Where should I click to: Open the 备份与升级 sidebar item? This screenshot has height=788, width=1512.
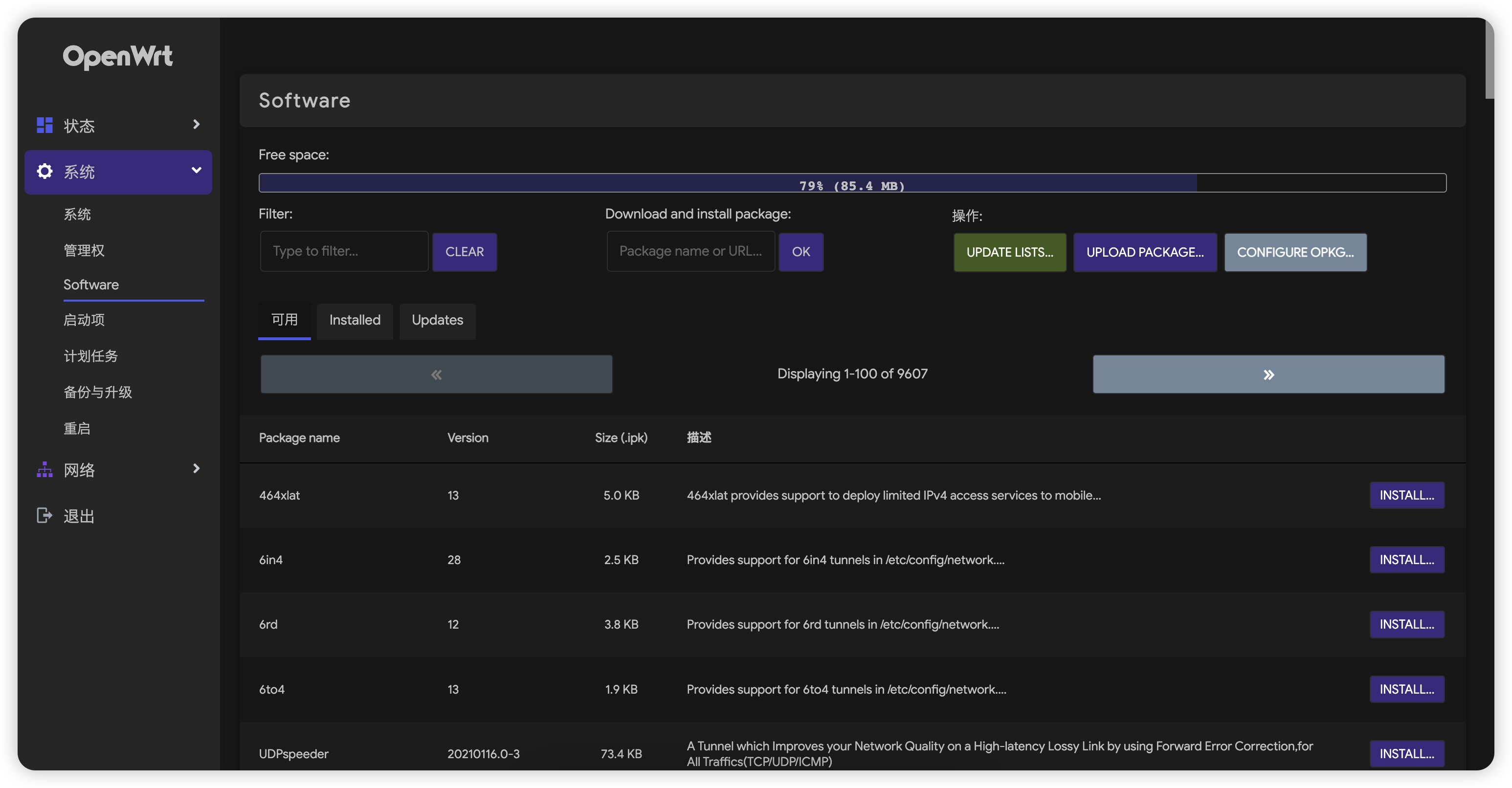tap(97, 392)
